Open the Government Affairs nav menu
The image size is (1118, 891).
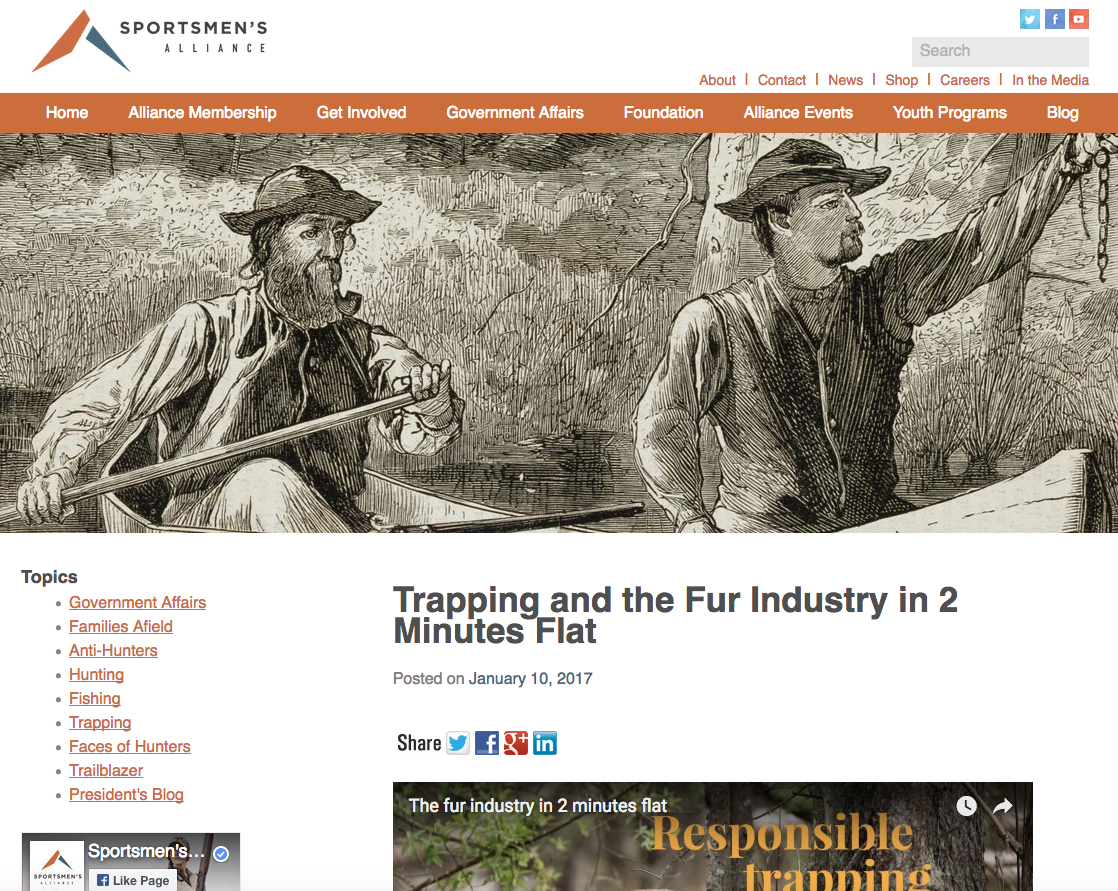click(x=515, y=113)
